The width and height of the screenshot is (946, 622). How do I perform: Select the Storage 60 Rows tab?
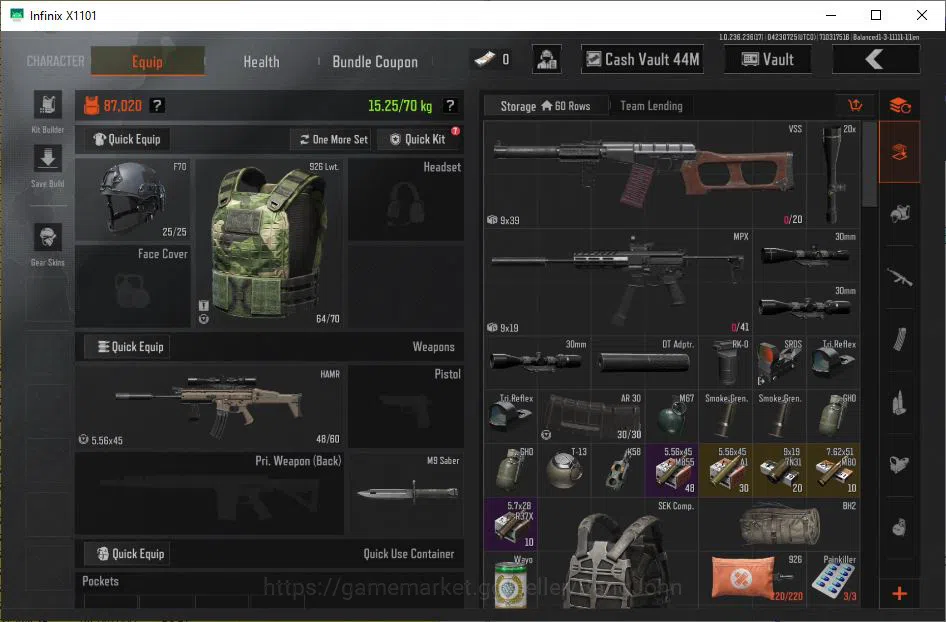coord(545,106)
